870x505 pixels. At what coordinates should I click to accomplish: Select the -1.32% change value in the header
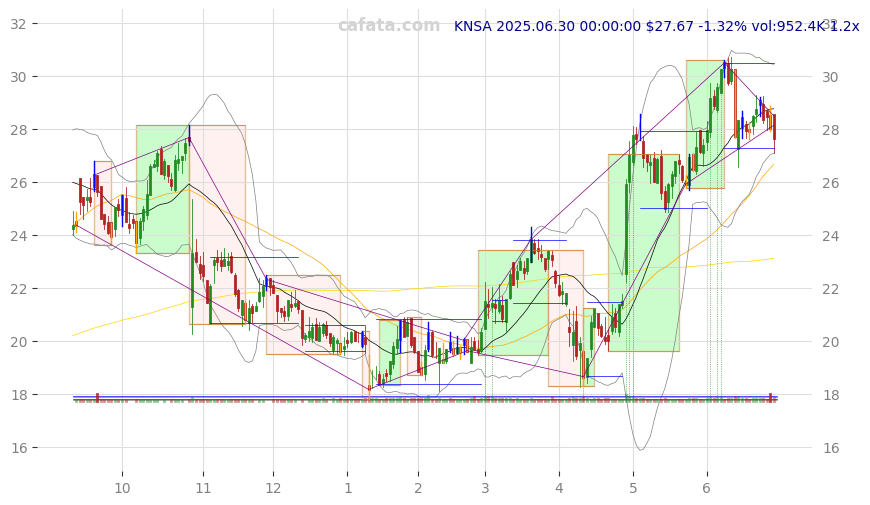pyautogui.click(x=722, y=26)
